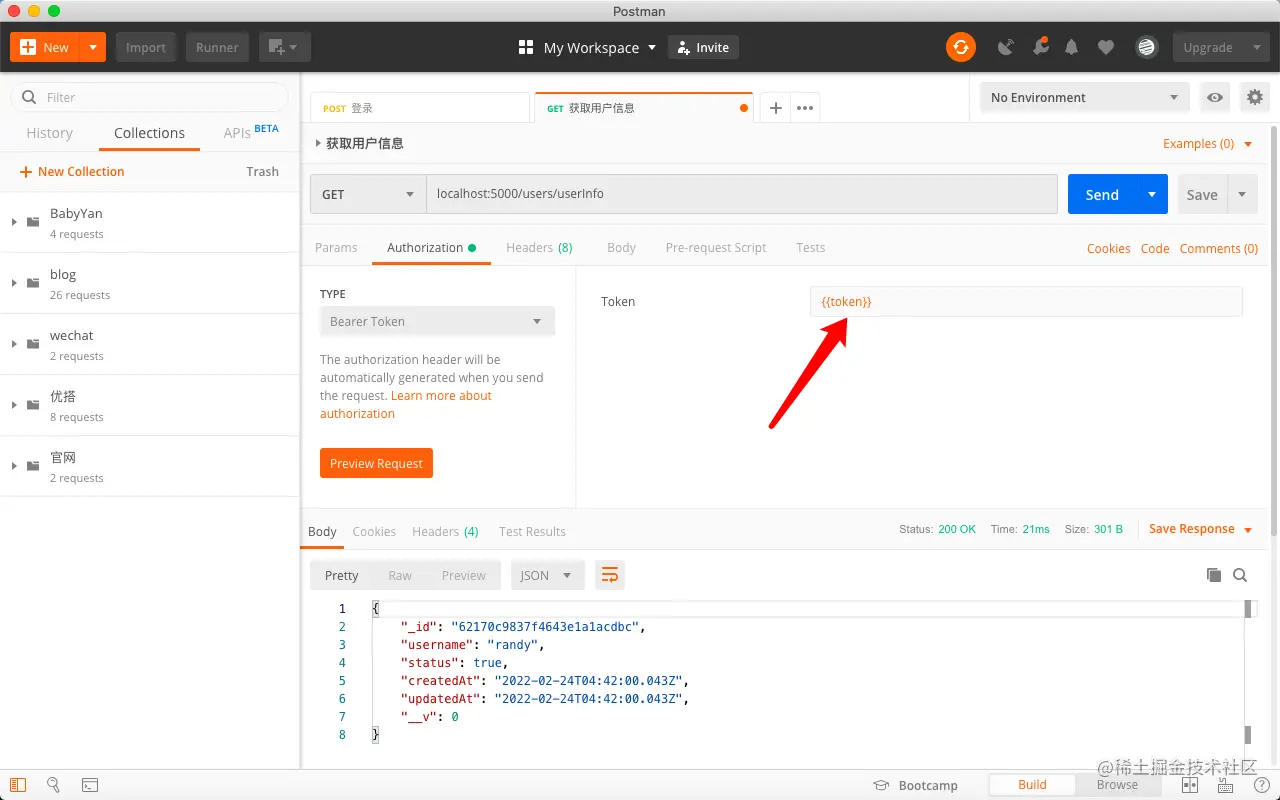Click the Import button
Image resolution: width=1280 pixels, height=800 pixels.
coord(146,47)
